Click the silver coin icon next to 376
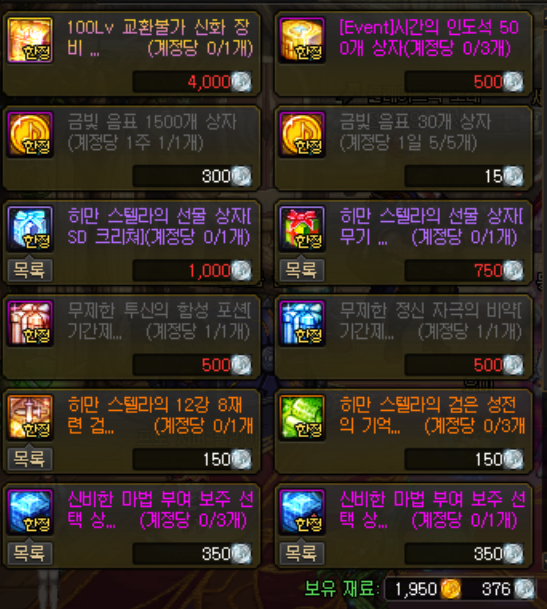The image size is (547, 609). (524, 589)
